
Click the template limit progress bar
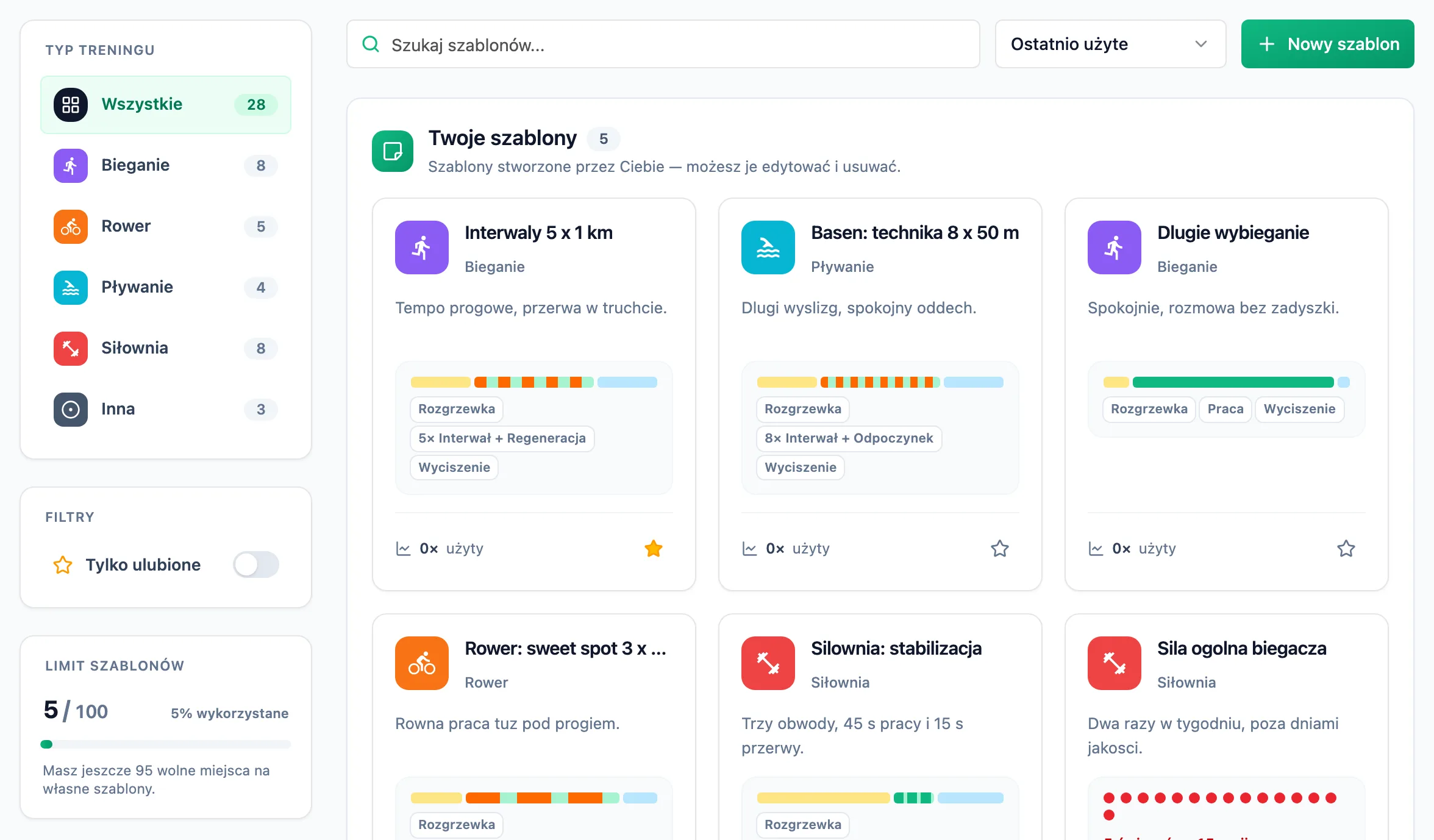coord(166,744)
